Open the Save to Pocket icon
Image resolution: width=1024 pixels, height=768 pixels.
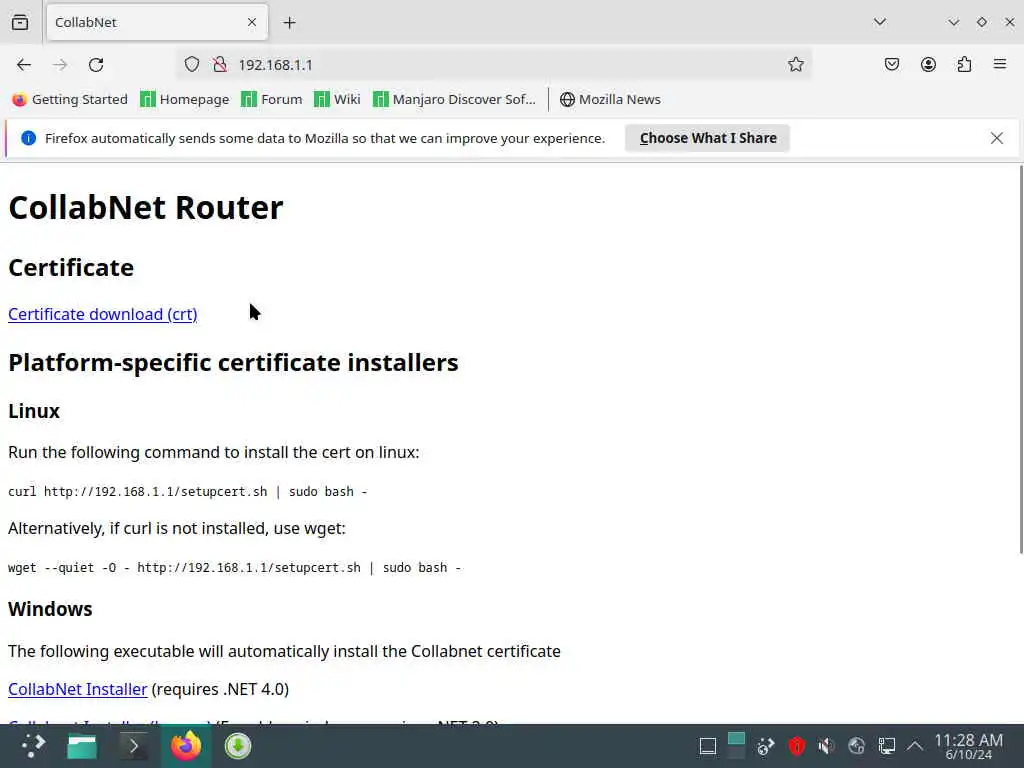(x=891, y=64)
